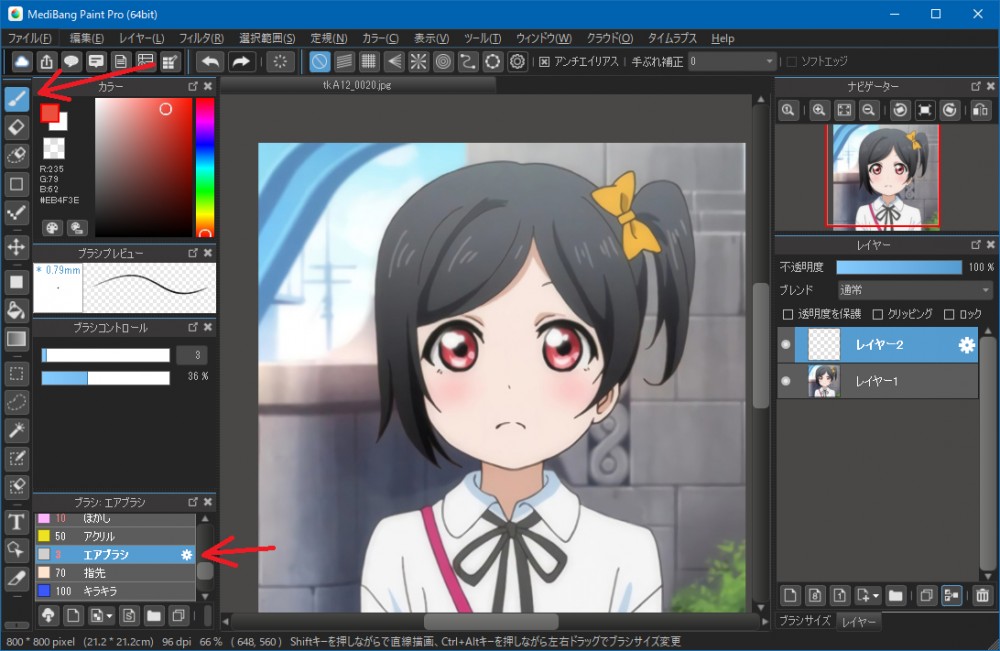Select the Move tool
Screen dimensions: 1000x651
tap(17, 246)
